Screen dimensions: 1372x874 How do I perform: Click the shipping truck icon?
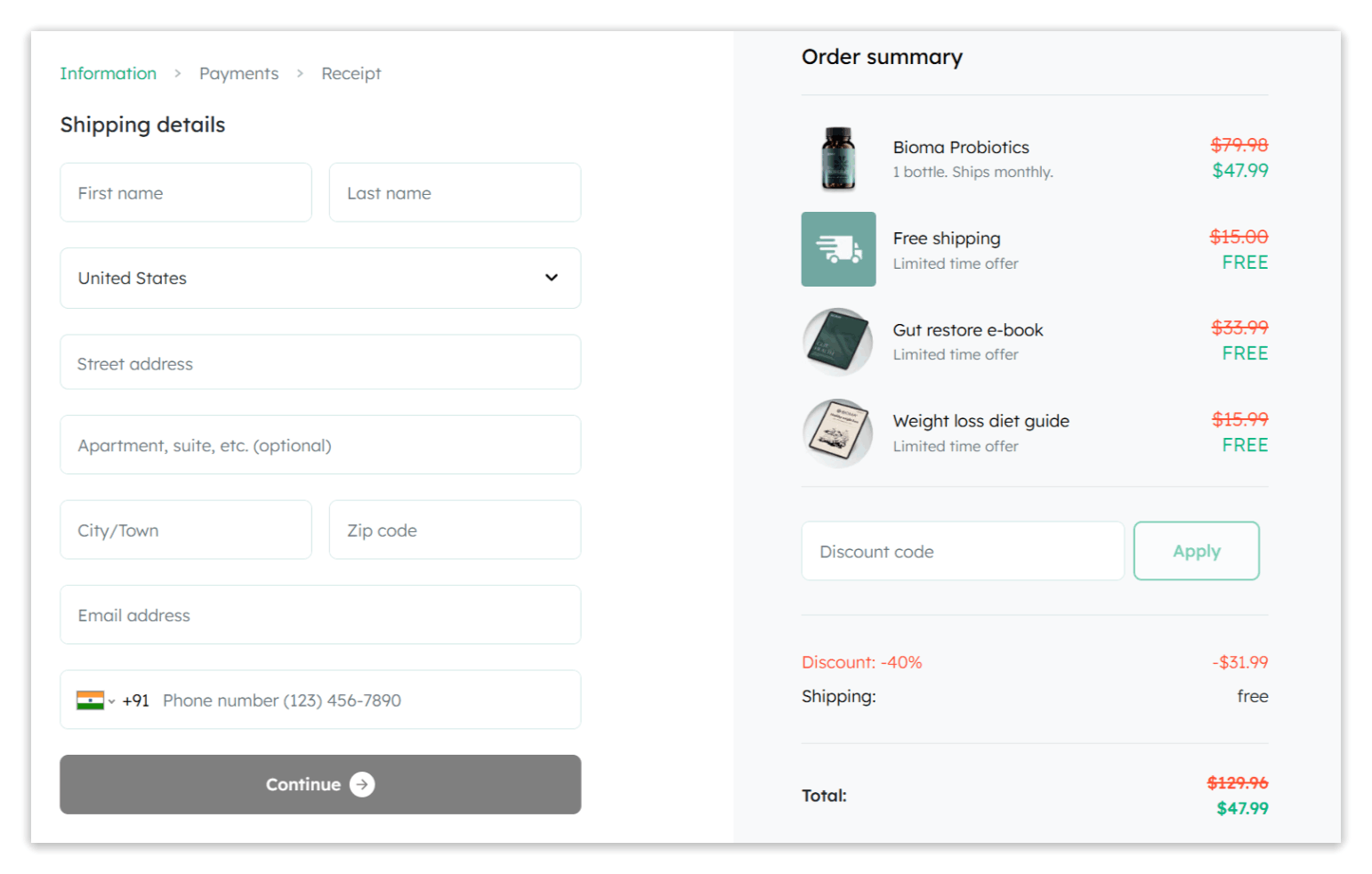pyautogui.click(x=837, y=249)
